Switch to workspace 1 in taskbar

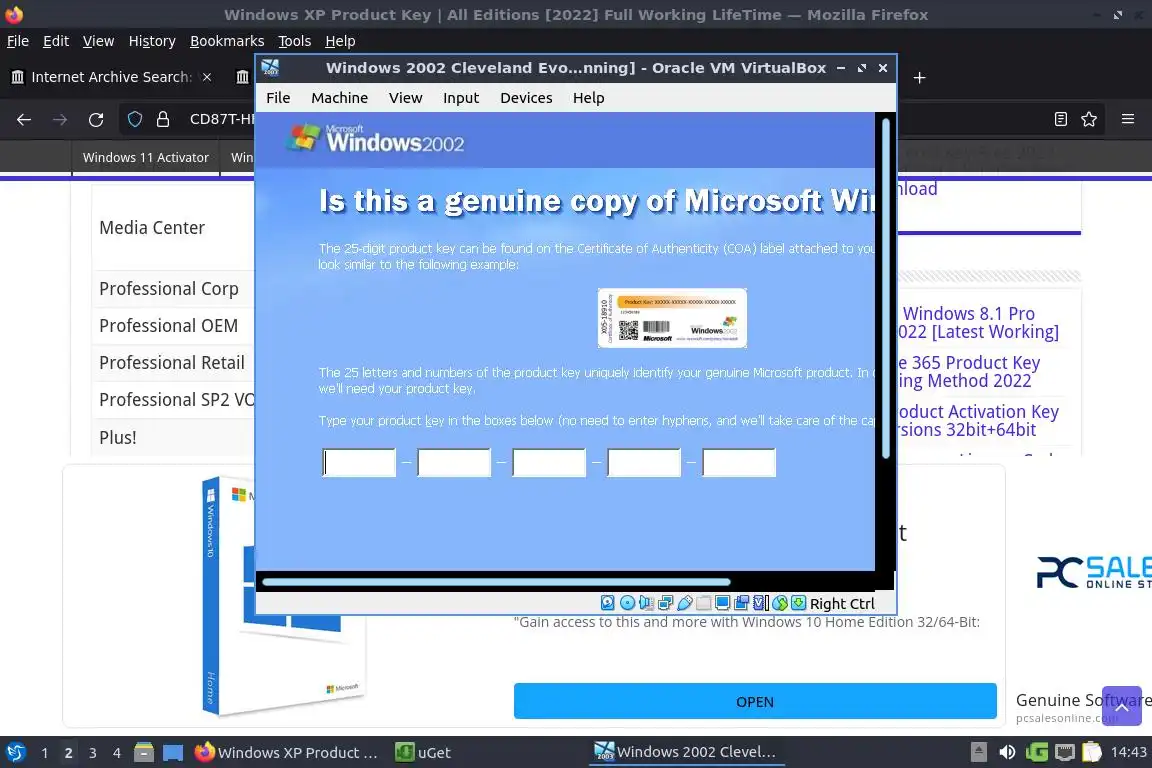[x=45, y=753]
